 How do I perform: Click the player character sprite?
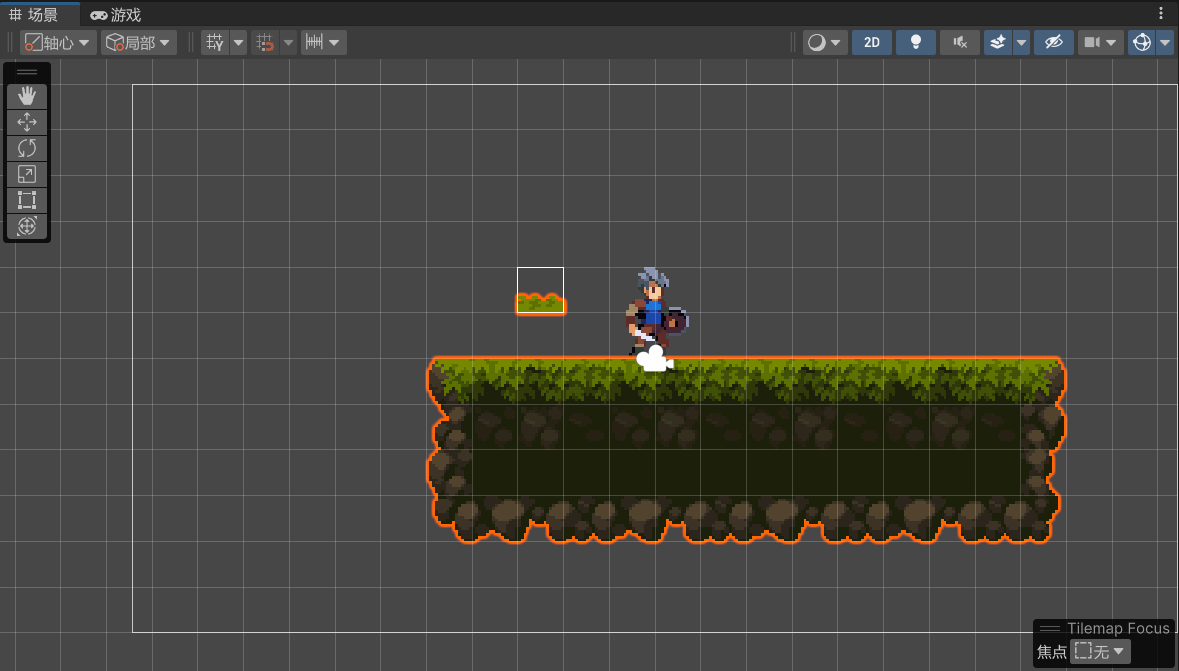[653, 310]
